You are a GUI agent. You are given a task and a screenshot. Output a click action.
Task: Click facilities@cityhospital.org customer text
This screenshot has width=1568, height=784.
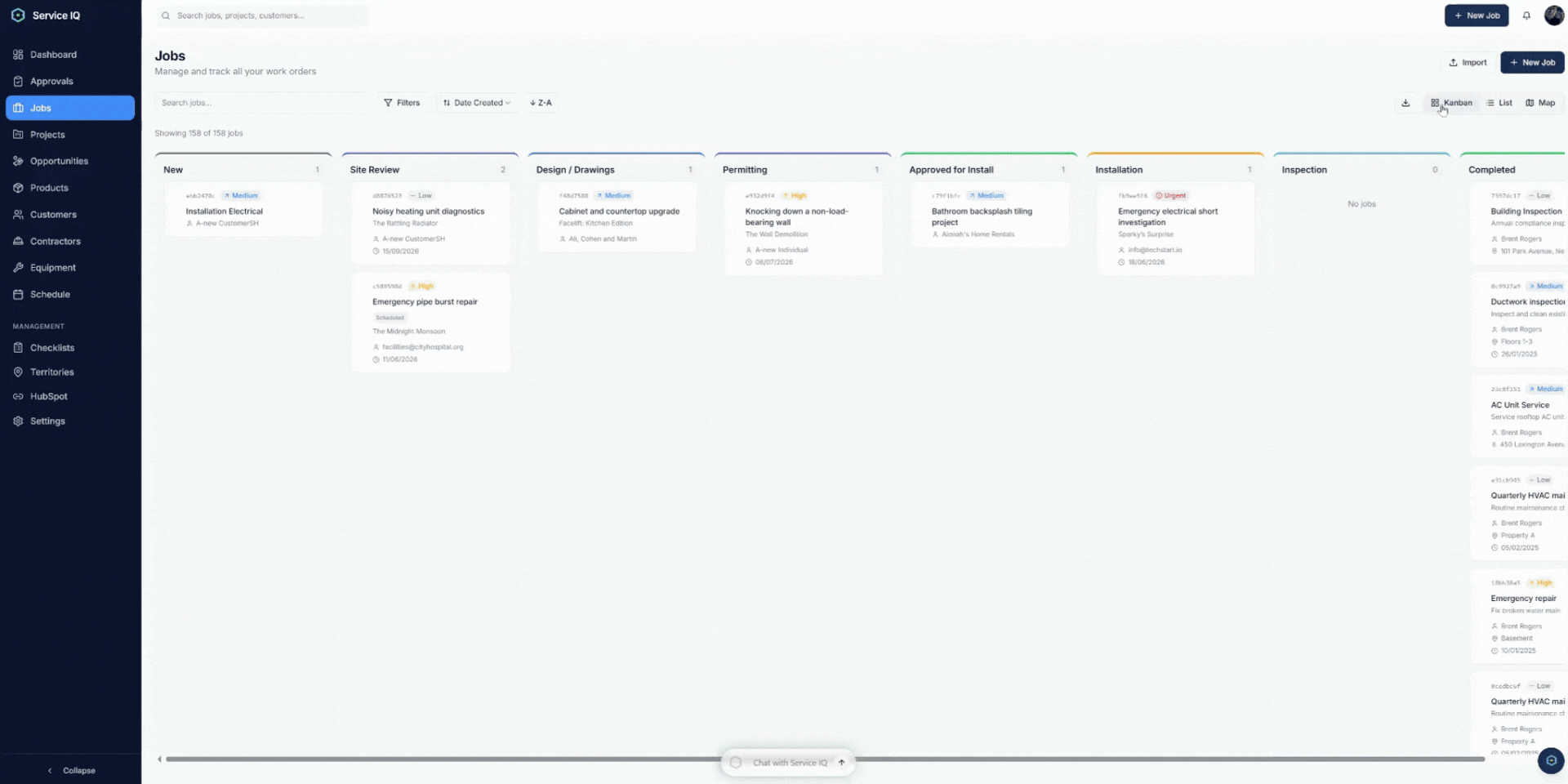tap(422, 347)
